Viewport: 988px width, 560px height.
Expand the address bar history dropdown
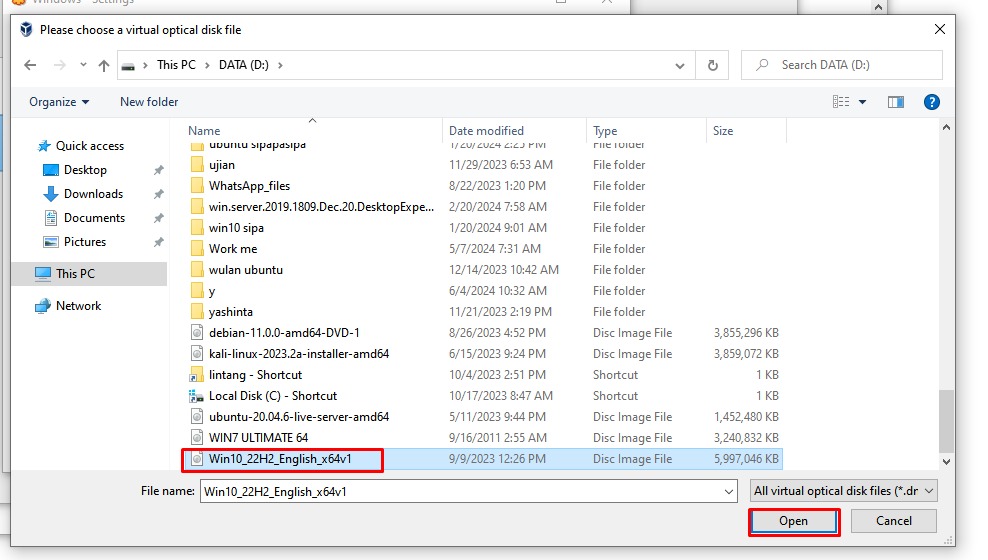[680, 66]
